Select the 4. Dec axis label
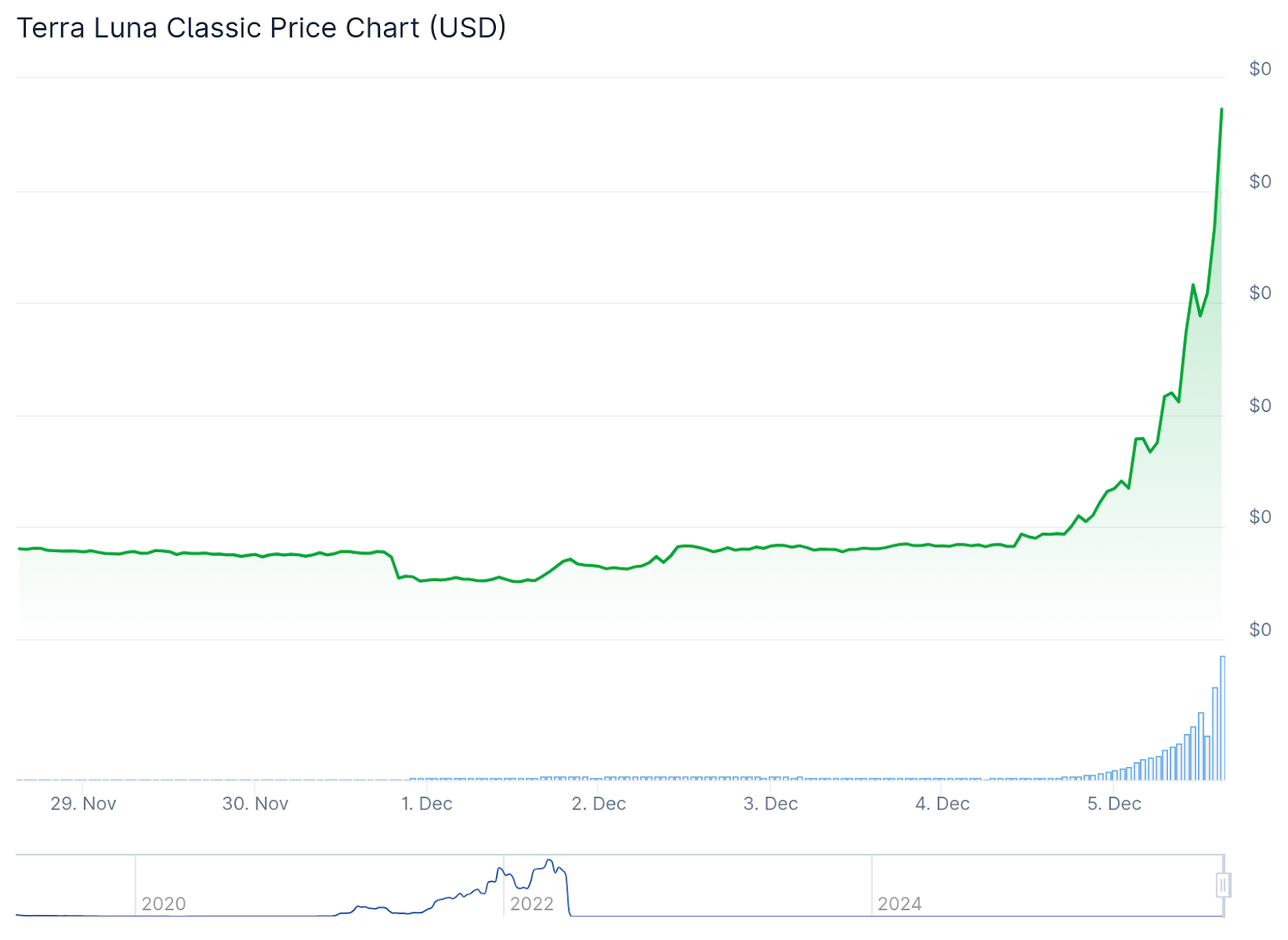The image size is (1288, 940). point(942,803)
